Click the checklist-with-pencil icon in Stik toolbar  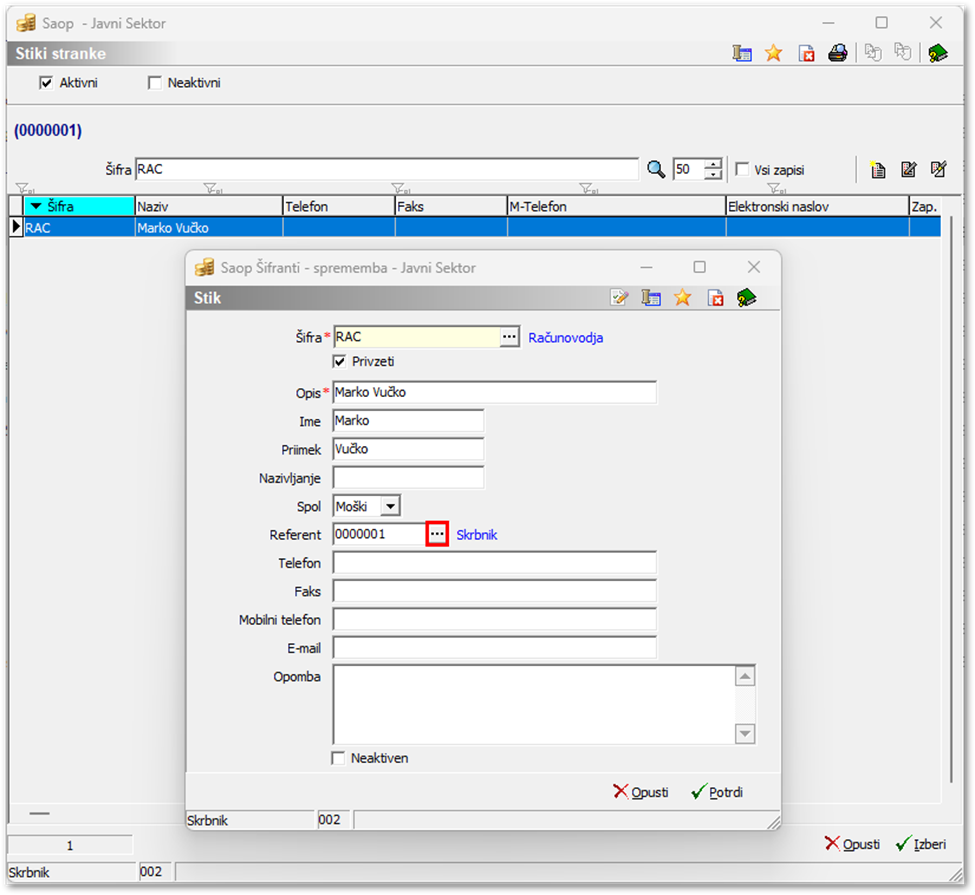619,298
